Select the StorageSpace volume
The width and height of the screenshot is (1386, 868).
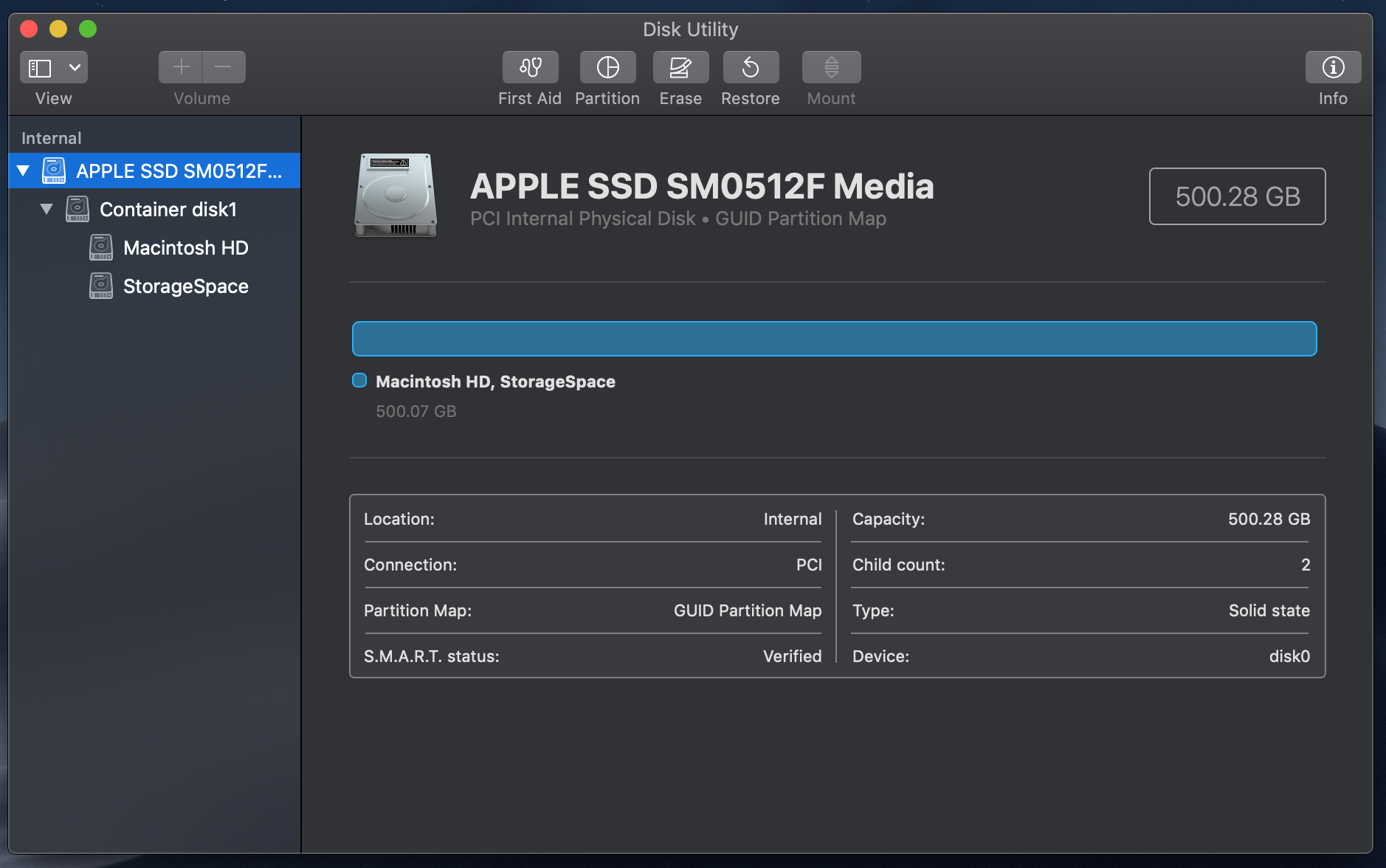point(154,286)
